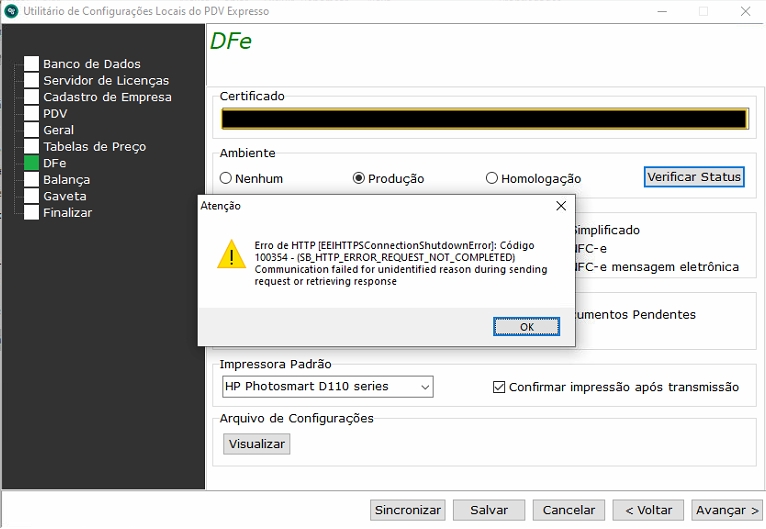
Task: Click the Sincronizar button
Action: pyautogui.click(x=407, y=510)
